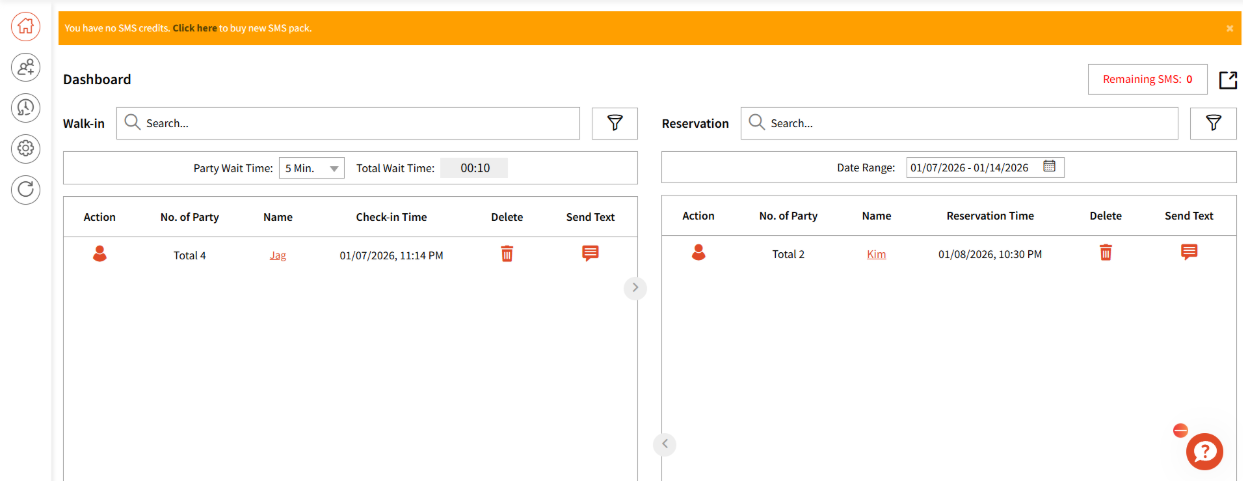Close the orange SMS credits banner
This screenshot has height=481, width=1243.
tap(1229, 29)
